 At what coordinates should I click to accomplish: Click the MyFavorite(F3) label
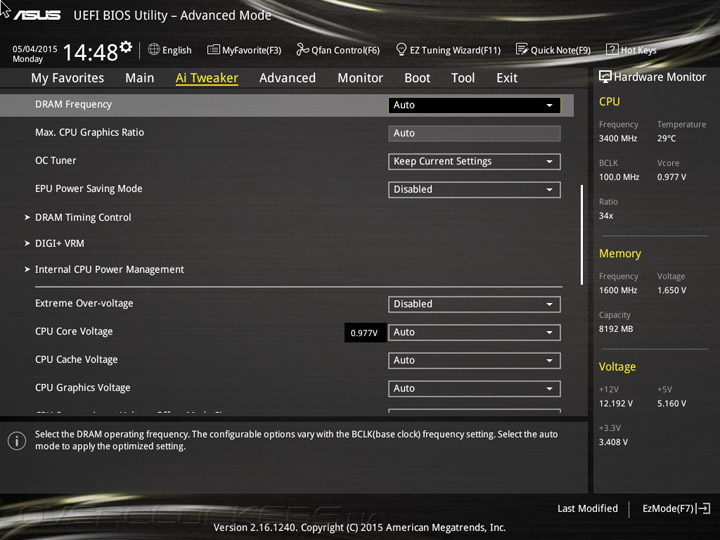tap(252, 50)
